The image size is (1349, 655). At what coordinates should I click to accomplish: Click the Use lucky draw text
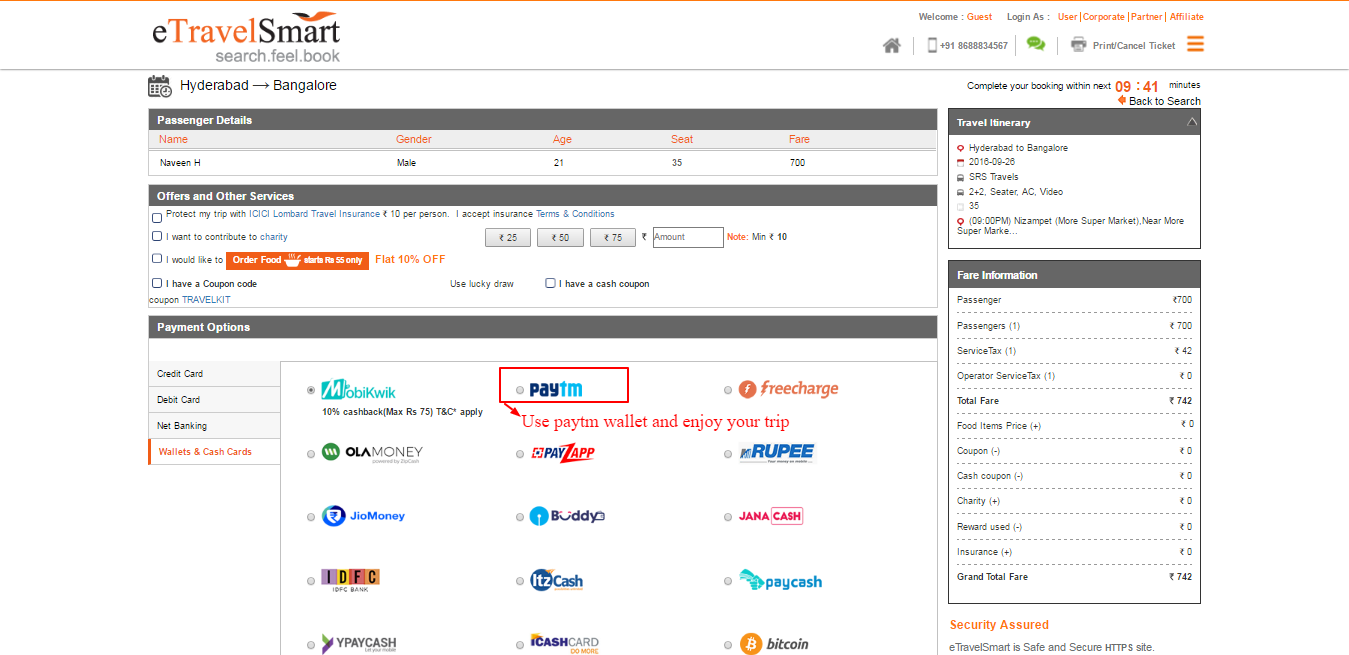pos(482,284)
